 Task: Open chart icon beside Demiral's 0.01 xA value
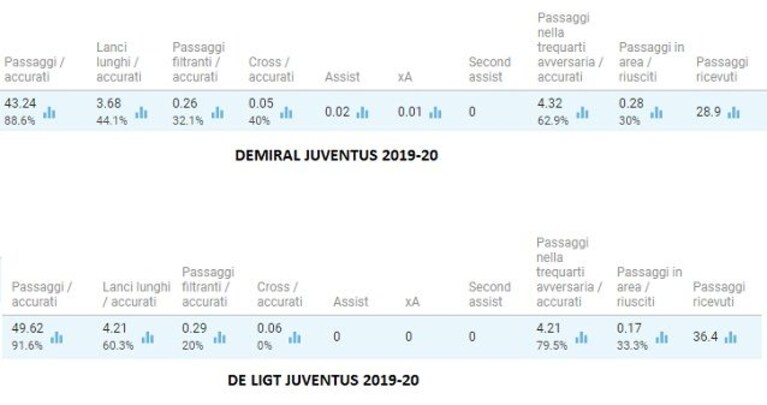(x=435, y=113)
